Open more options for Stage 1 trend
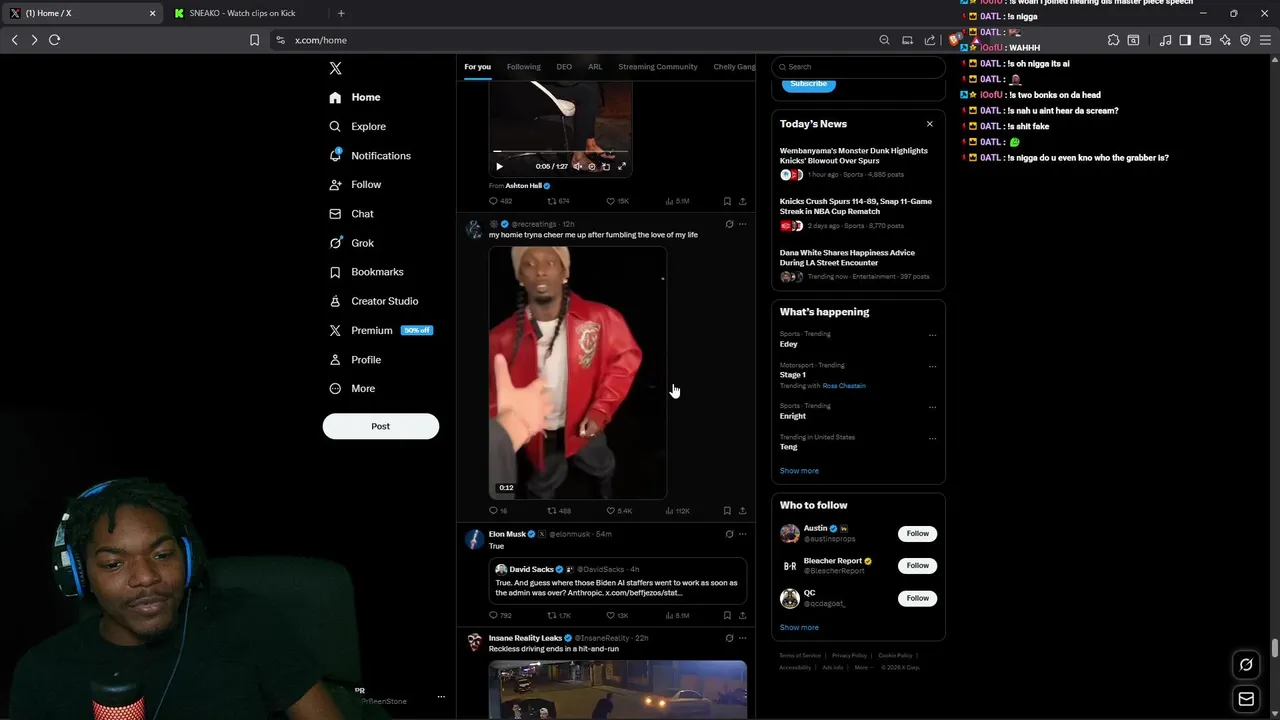The width and height of the screenshot is (1280, 720). [932, 366]
